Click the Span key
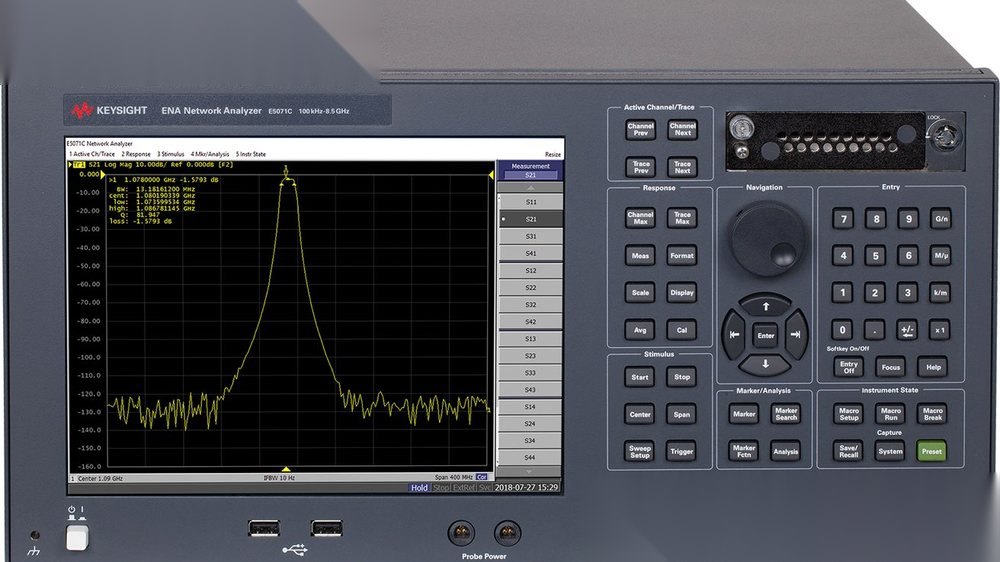1000x562 pixels. coord(682,414)
